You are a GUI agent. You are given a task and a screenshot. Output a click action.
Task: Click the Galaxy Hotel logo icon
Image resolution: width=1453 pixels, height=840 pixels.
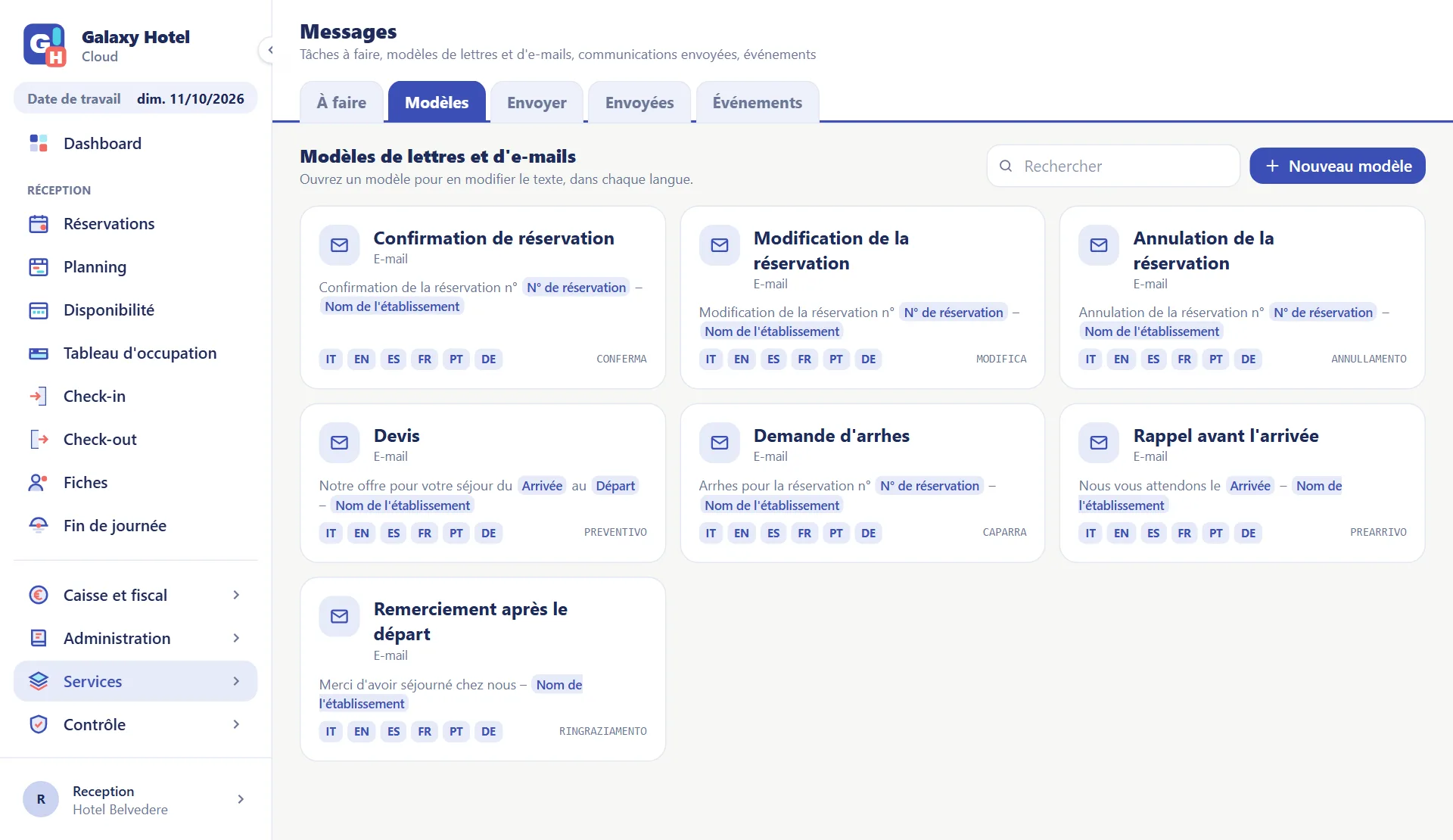[45, 45]
